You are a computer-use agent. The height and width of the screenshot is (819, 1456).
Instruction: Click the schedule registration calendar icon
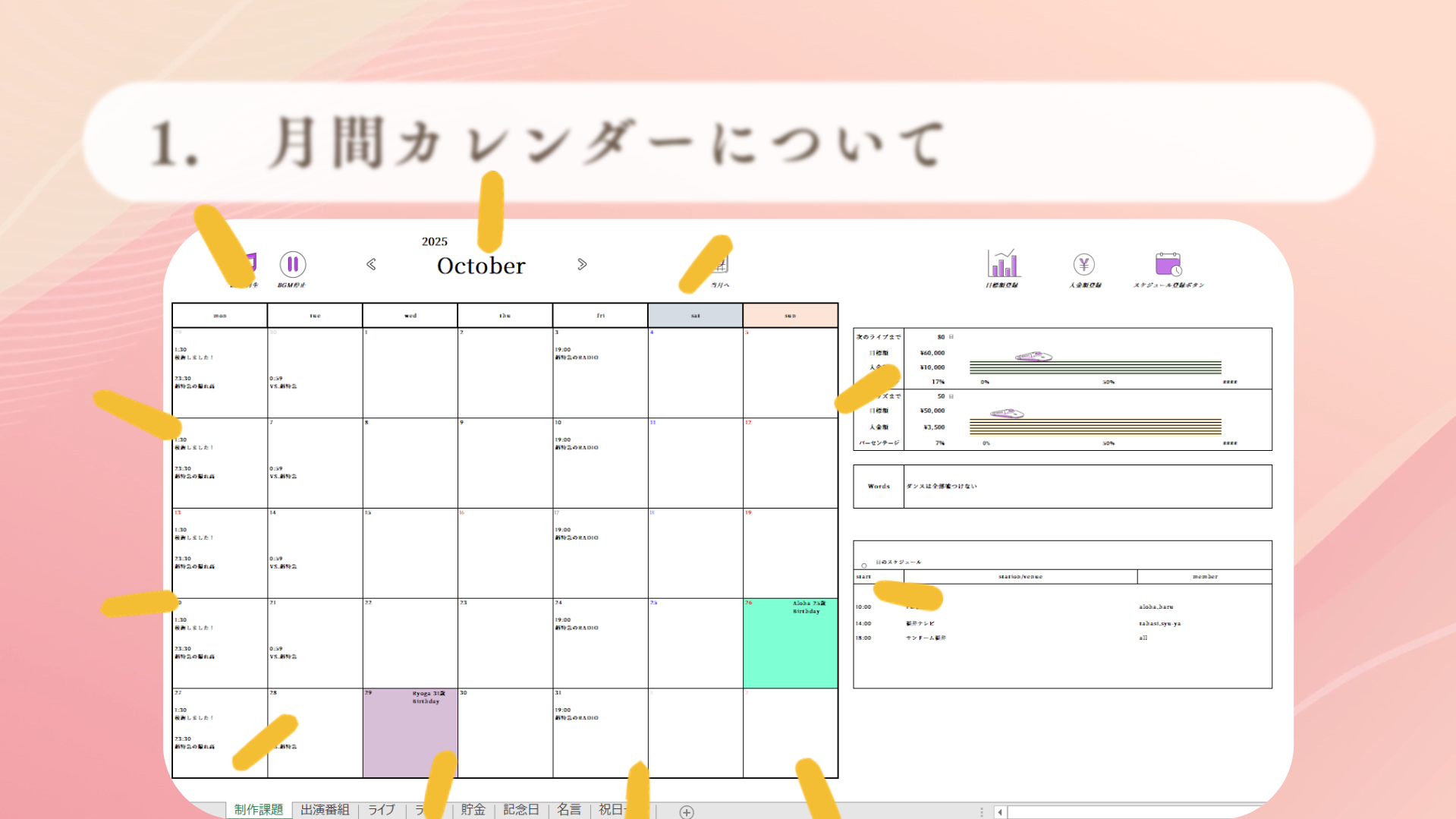(x=1168, y=264)
